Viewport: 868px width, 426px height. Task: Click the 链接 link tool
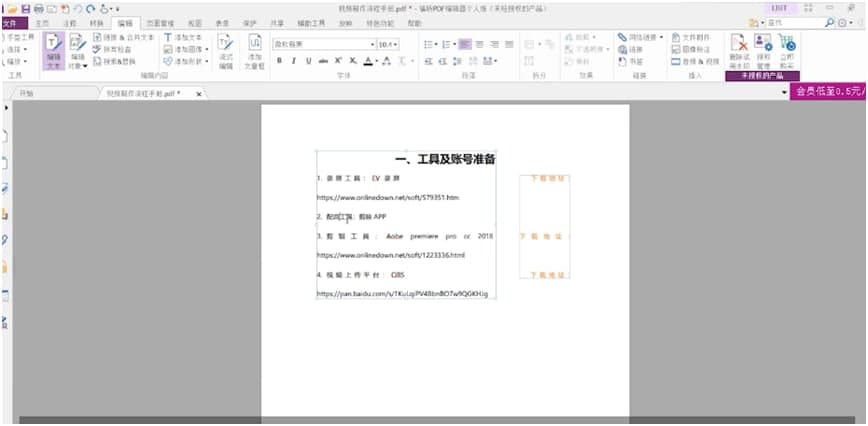[x=631, y=49]
